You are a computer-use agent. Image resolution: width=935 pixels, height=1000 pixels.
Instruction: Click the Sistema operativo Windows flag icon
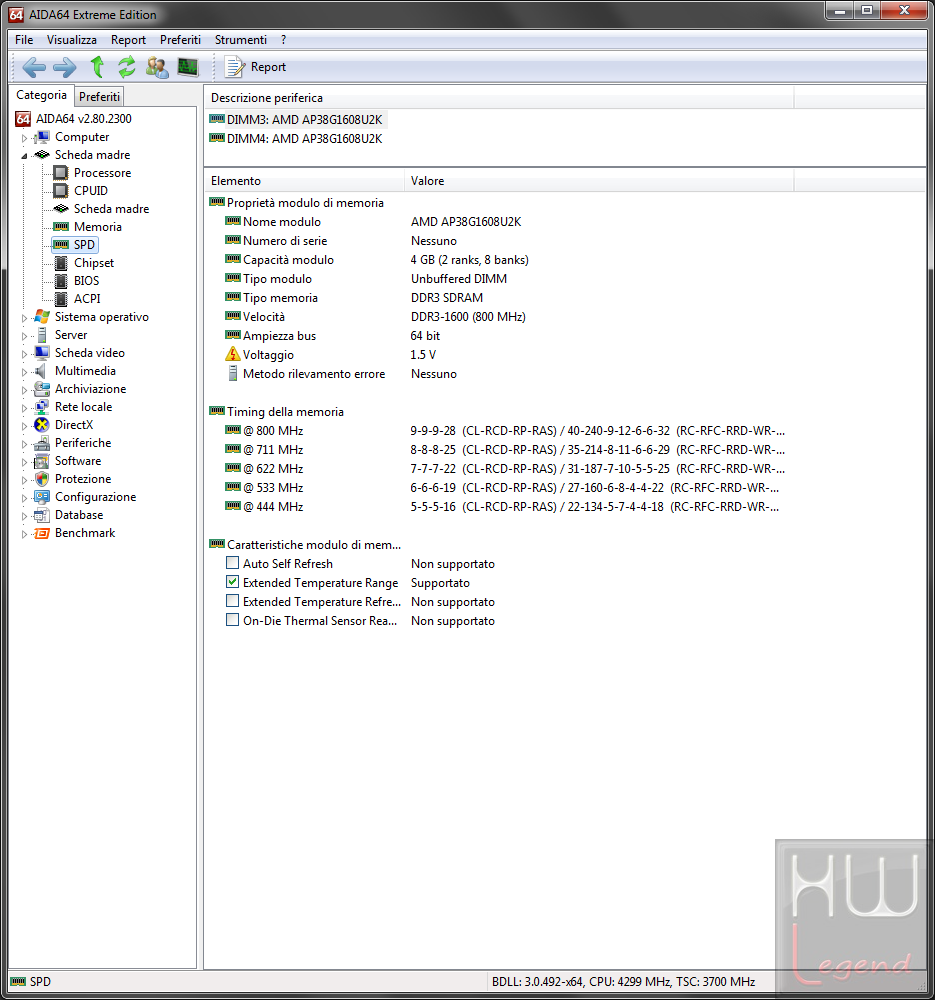click(42, 316)
